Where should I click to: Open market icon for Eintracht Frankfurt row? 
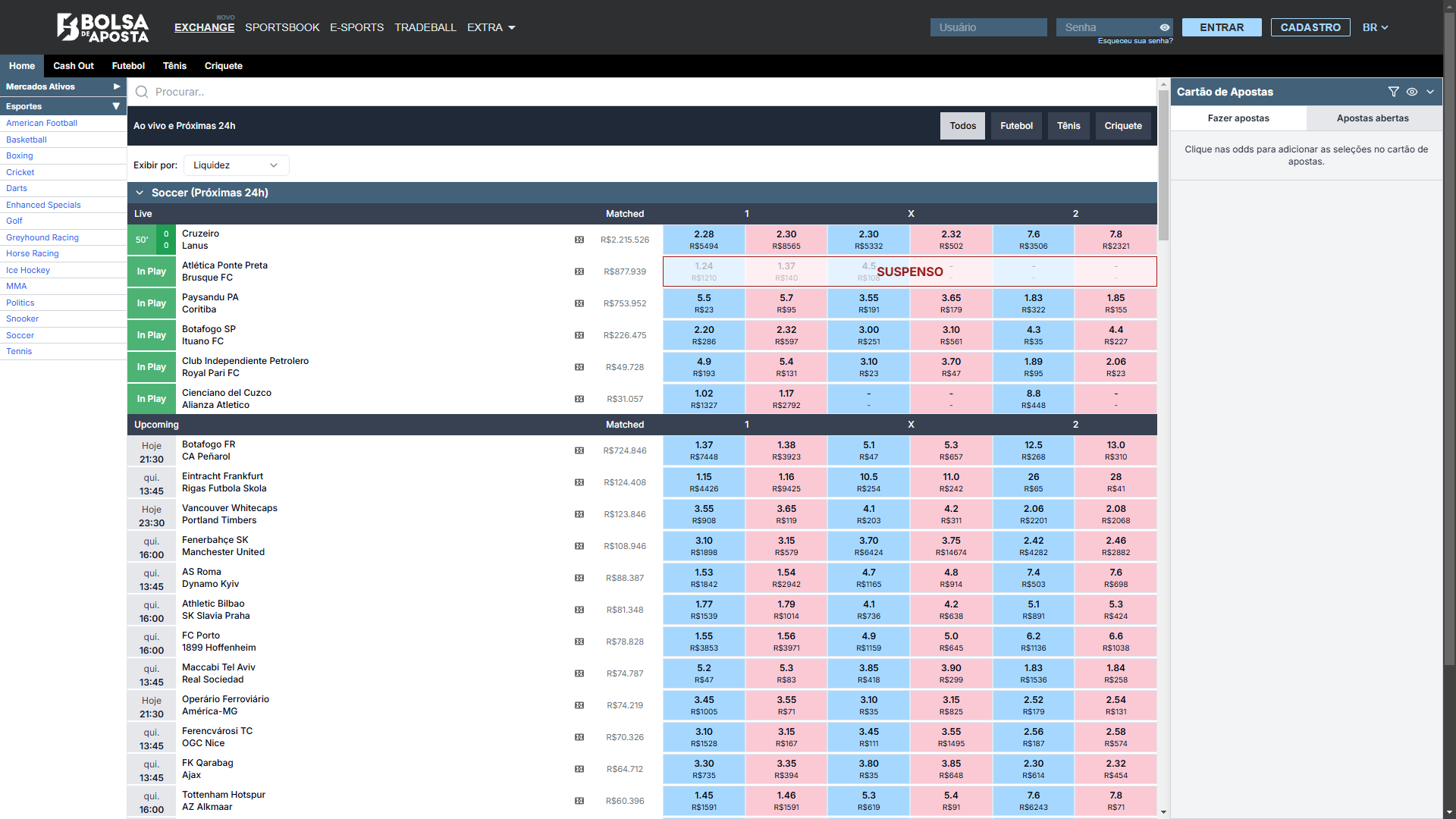pos(579,482)
